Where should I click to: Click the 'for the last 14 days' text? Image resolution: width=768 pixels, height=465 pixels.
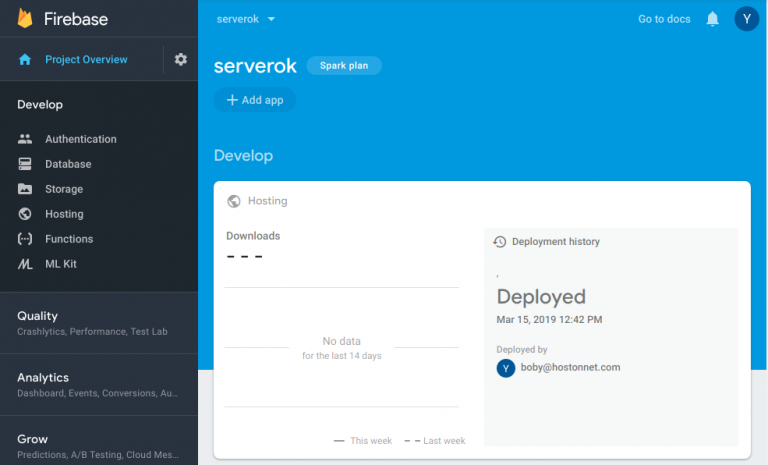[341, 356]
